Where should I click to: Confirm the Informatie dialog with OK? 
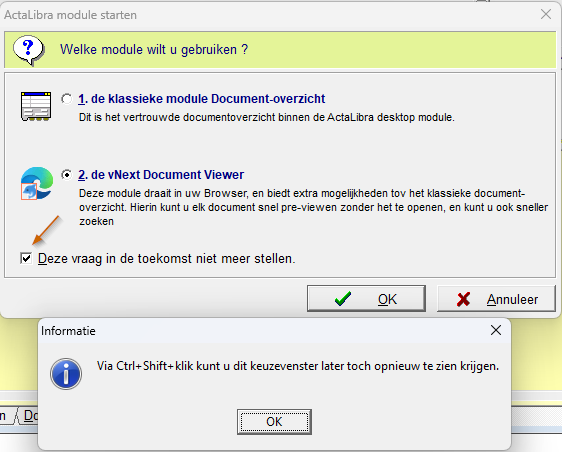pyautogui.click(x=274, y=422)
